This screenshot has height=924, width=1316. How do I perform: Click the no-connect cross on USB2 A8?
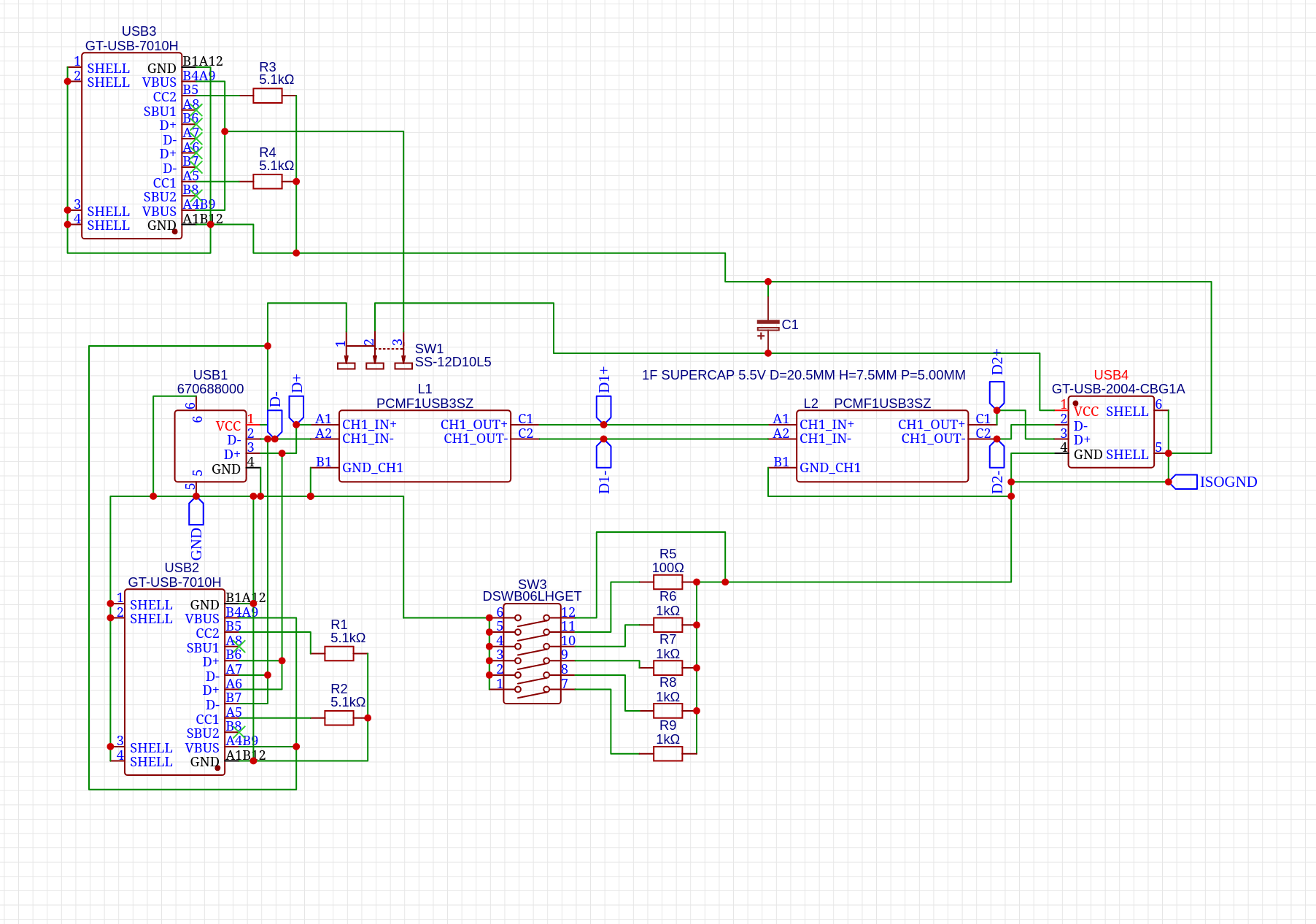click(239, 647)
